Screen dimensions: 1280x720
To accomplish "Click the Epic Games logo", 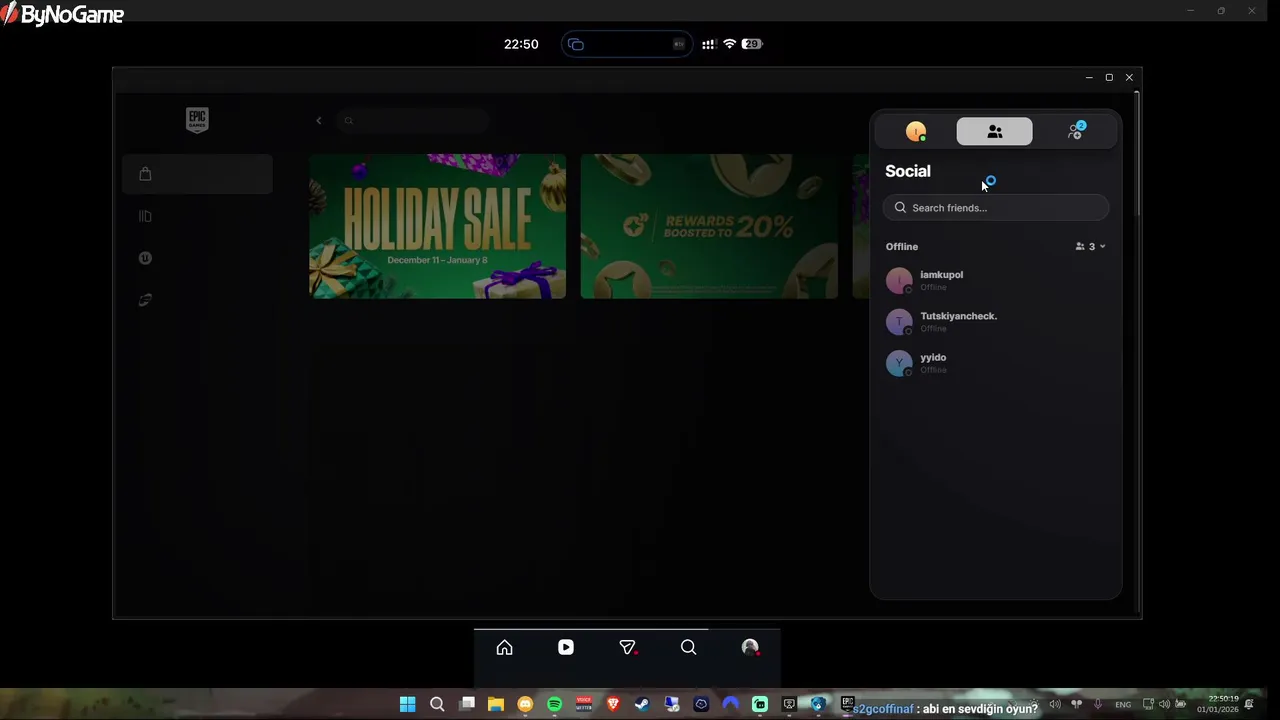I will [197, 120].
